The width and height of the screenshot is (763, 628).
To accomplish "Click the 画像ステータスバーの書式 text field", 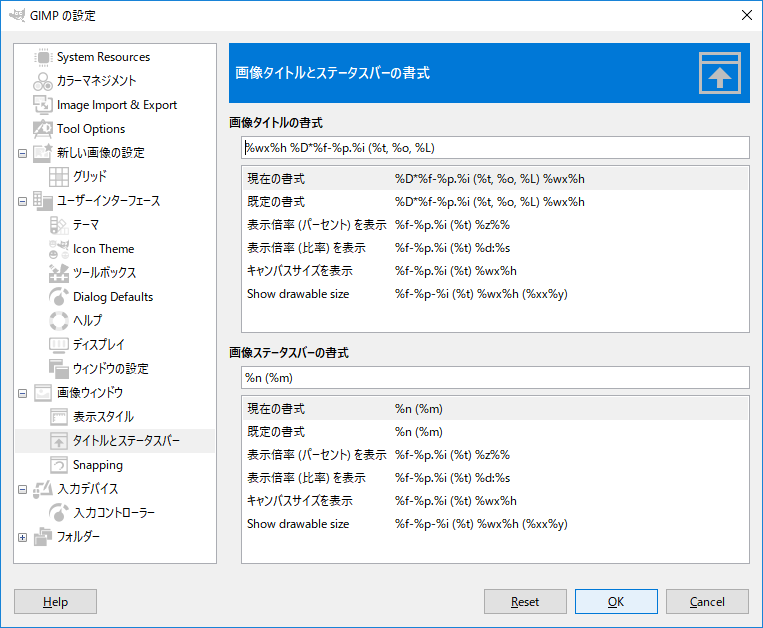I will click(x=495, y=377).
